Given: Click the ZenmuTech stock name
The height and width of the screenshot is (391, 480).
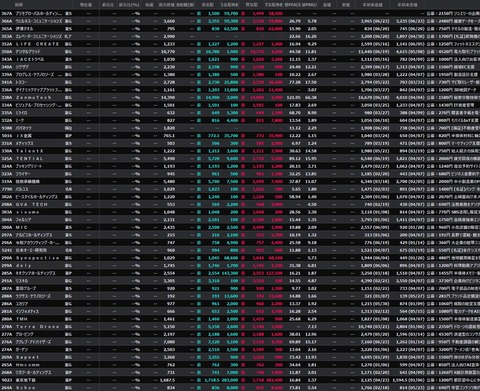Looking at the screenshot, I should 34,97.
